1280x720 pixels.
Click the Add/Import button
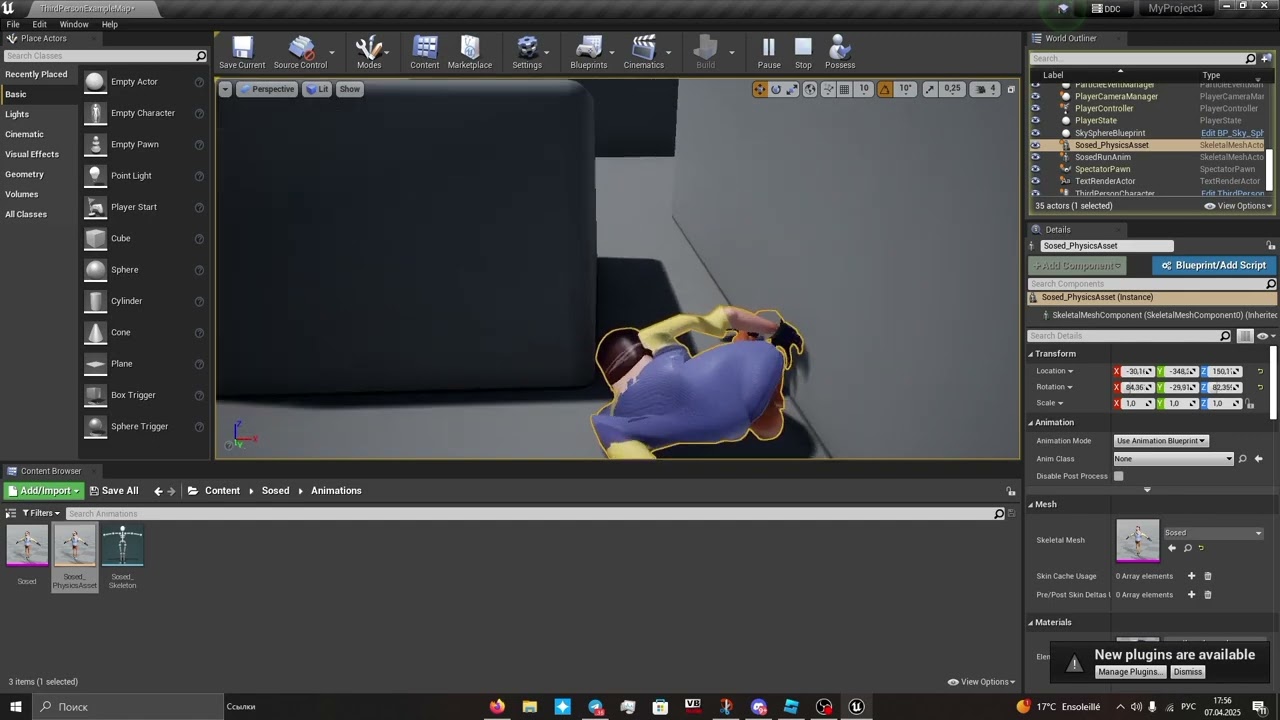pos(43,491)
